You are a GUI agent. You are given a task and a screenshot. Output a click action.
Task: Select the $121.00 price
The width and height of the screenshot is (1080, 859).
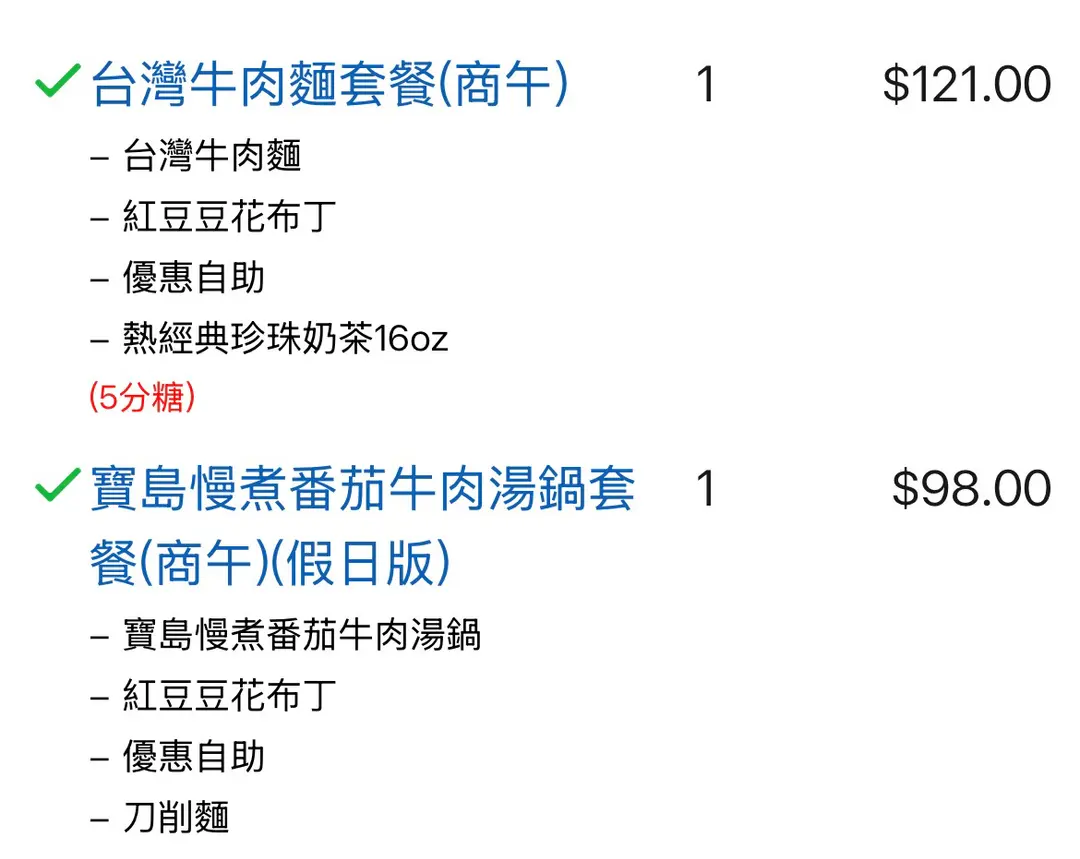pos(966,85)
